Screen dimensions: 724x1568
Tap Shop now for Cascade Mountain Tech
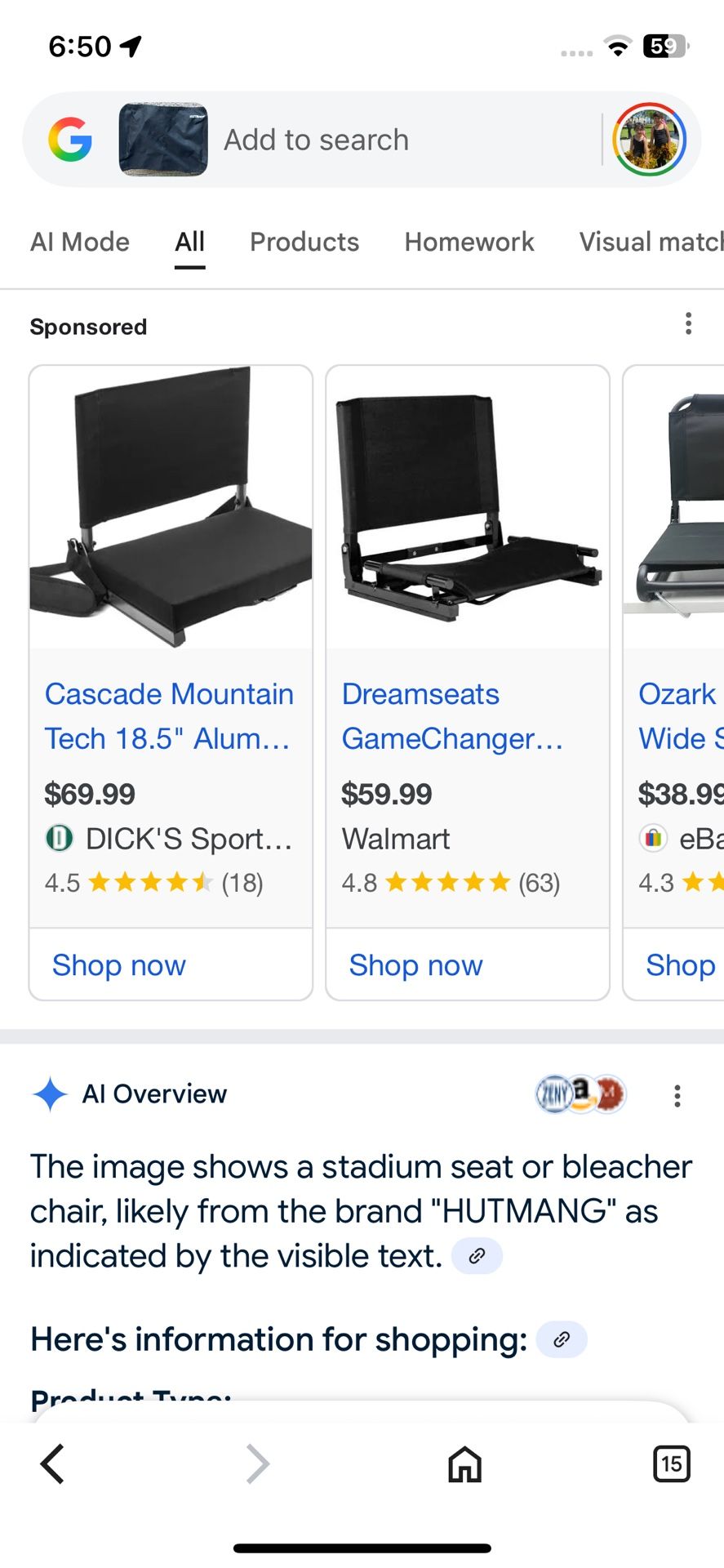tap(119, 965)
